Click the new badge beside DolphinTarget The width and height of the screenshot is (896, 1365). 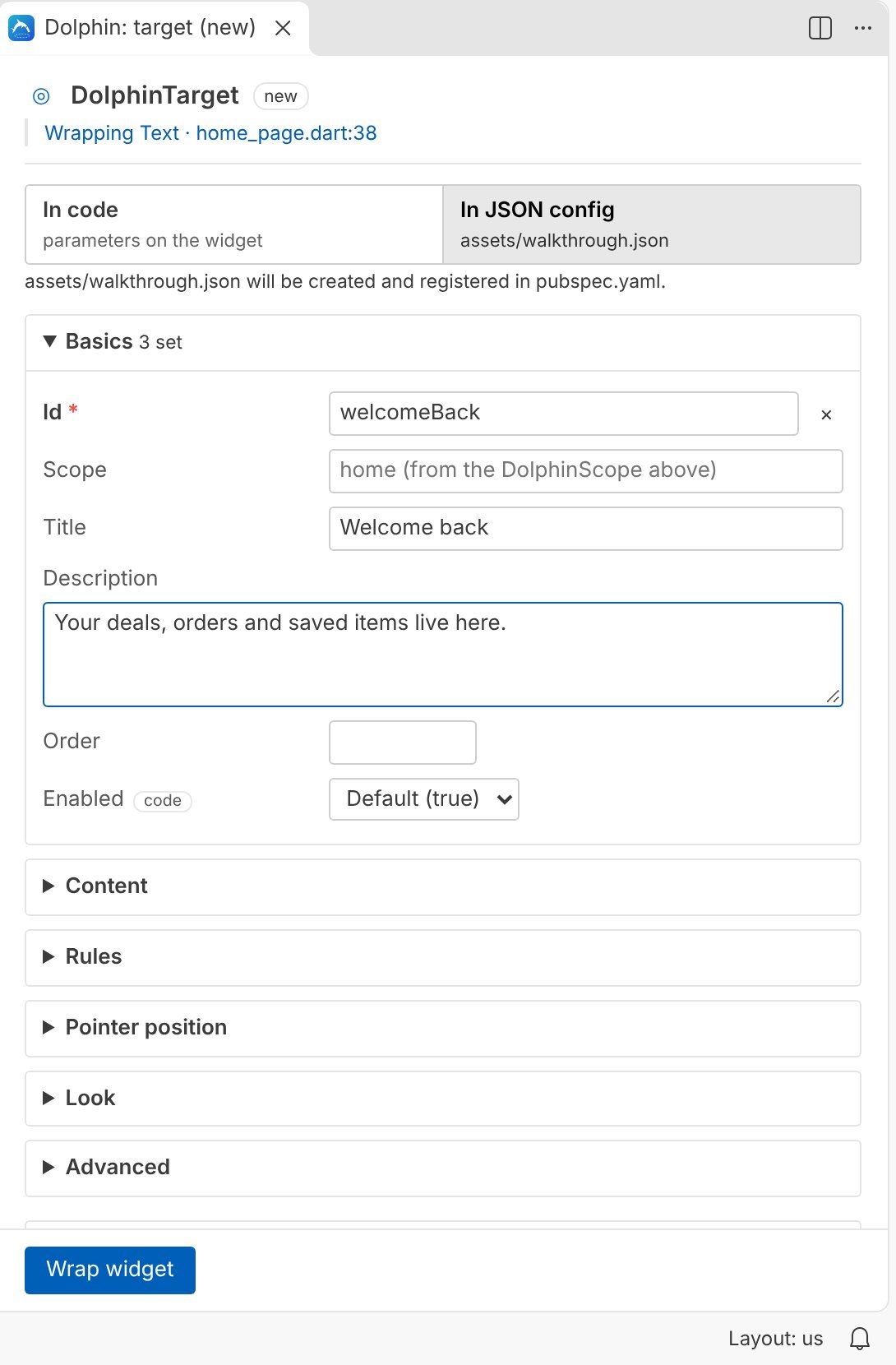click(x=281, y=96)
